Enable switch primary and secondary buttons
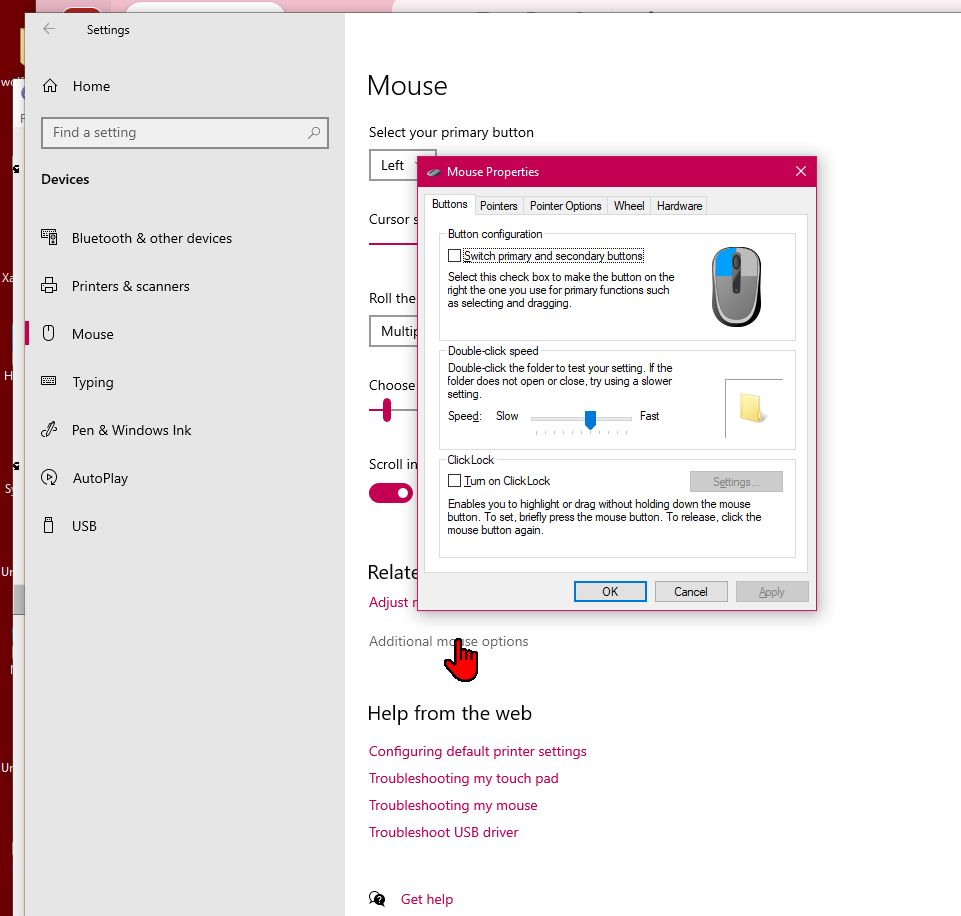Image resolution: width=961 pixels, height=916 pixels. tap(455, 255)
